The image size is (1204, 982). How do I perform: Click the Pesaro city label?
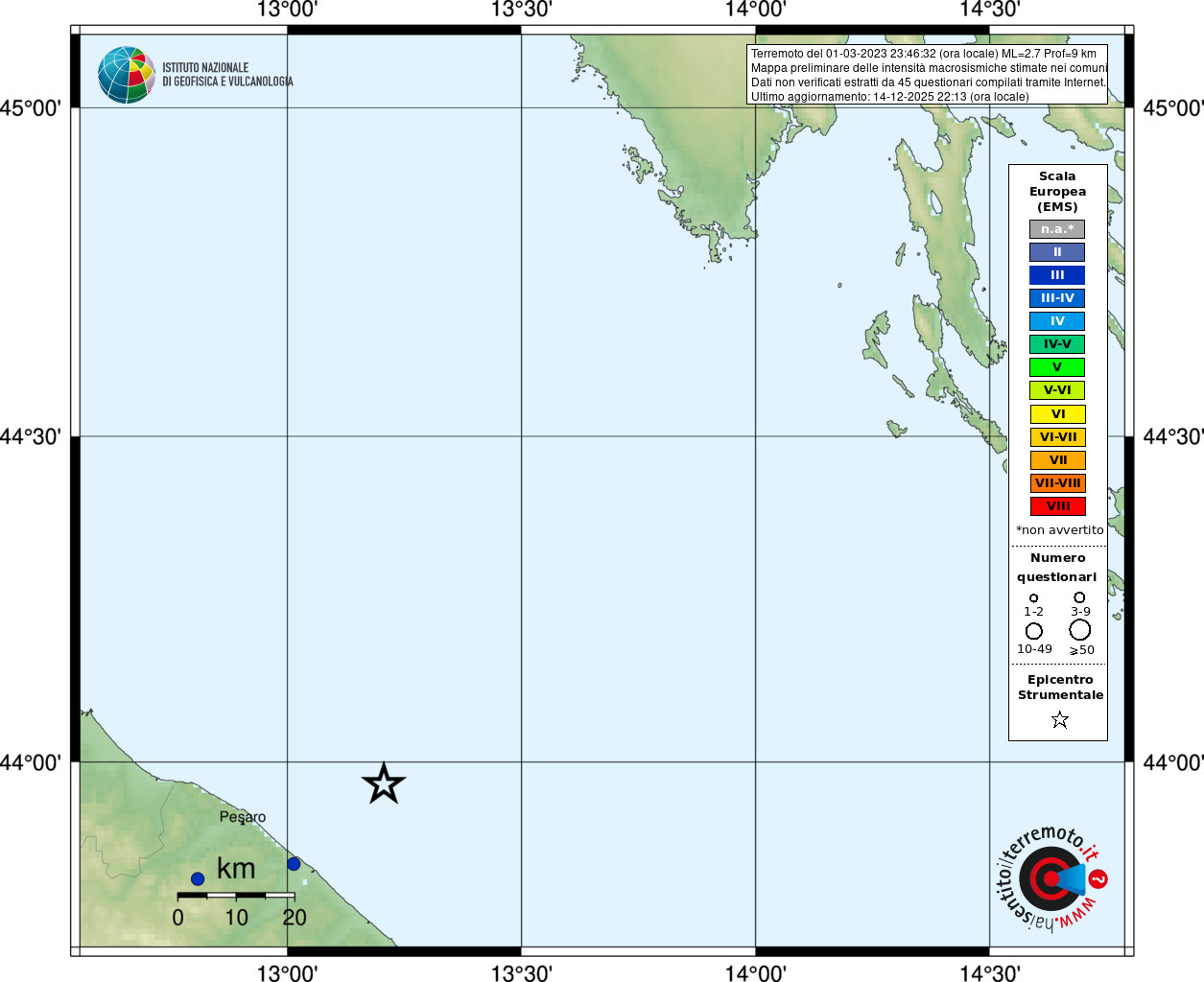click(243, 817)
